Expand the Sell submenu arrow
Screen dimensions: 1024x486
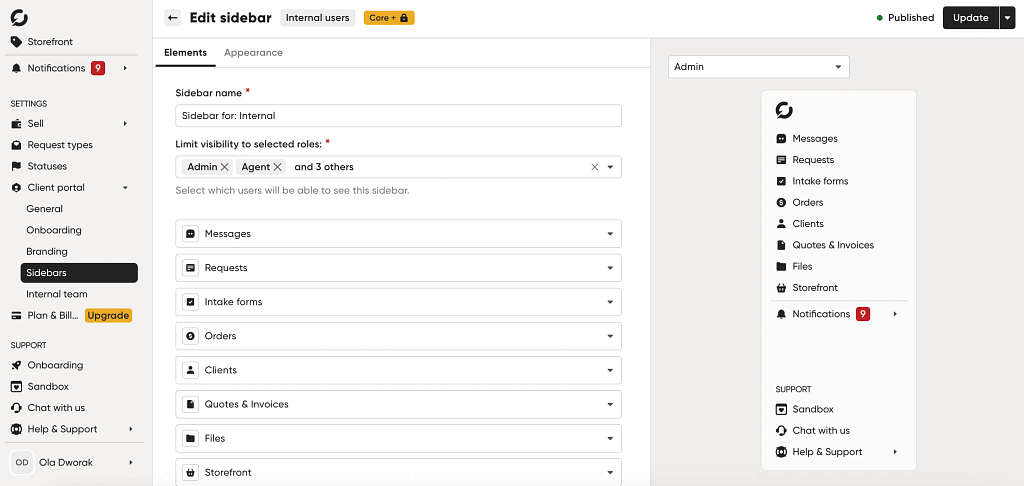point(125,123)
